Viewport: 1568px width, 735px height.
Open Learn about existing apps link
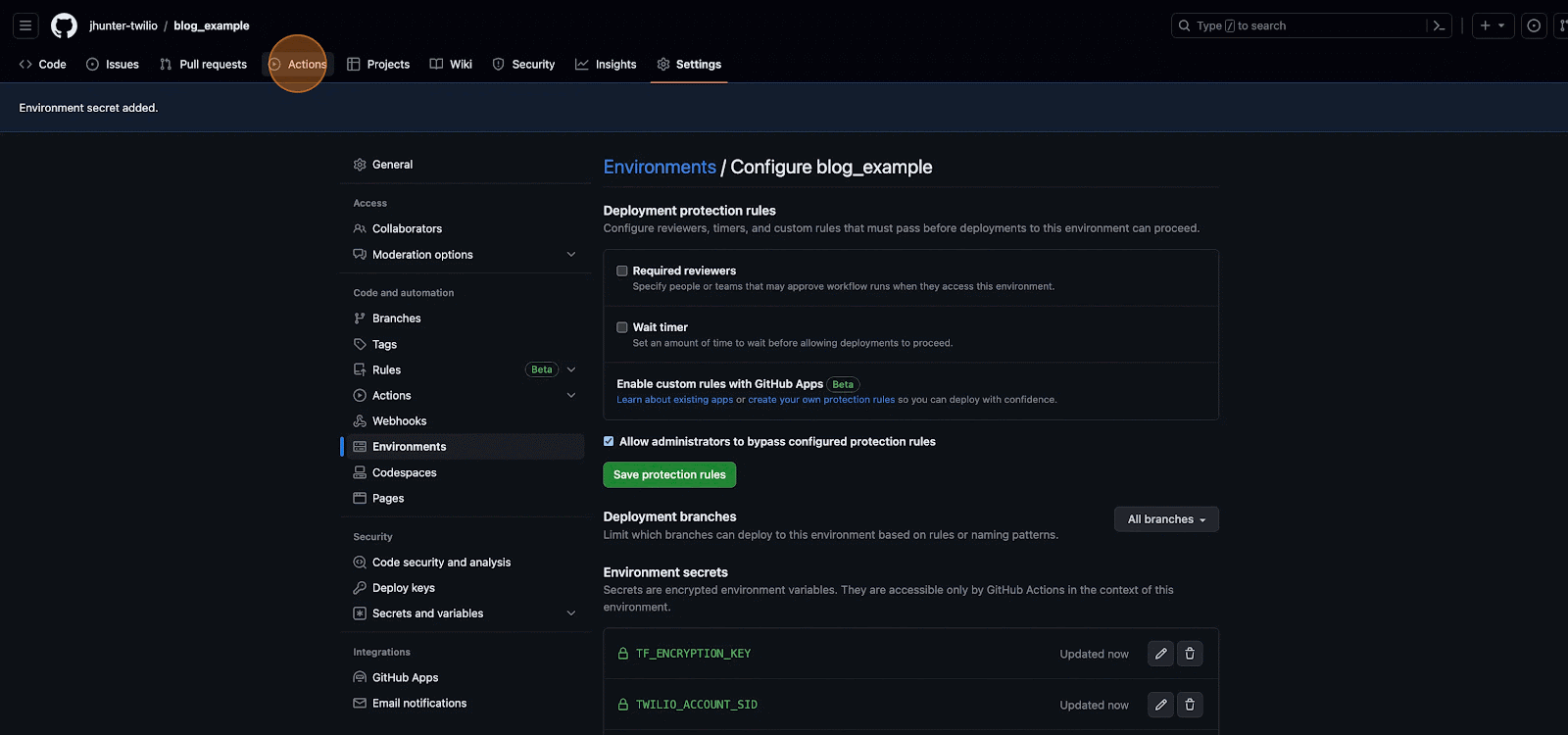click(x=674, y=400)
